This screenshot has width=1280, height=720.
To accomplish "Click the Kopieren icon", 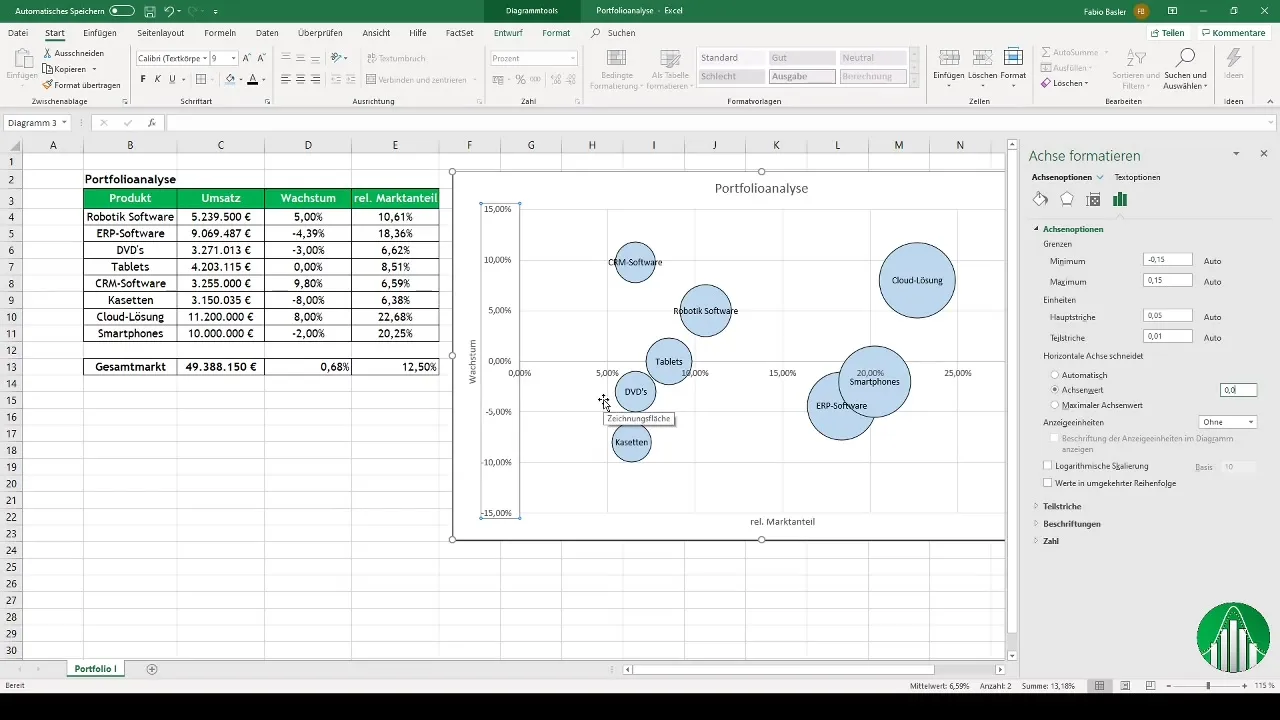I will pyautogui.click(x=48, y=69).
